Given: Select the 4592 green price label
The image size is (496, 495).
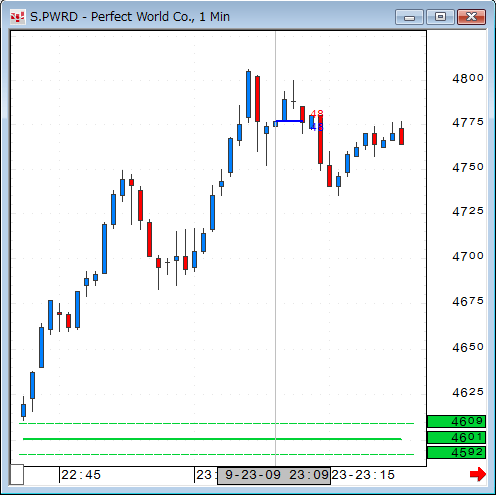Looking at the screenshot, I should [x=456, y=453].
